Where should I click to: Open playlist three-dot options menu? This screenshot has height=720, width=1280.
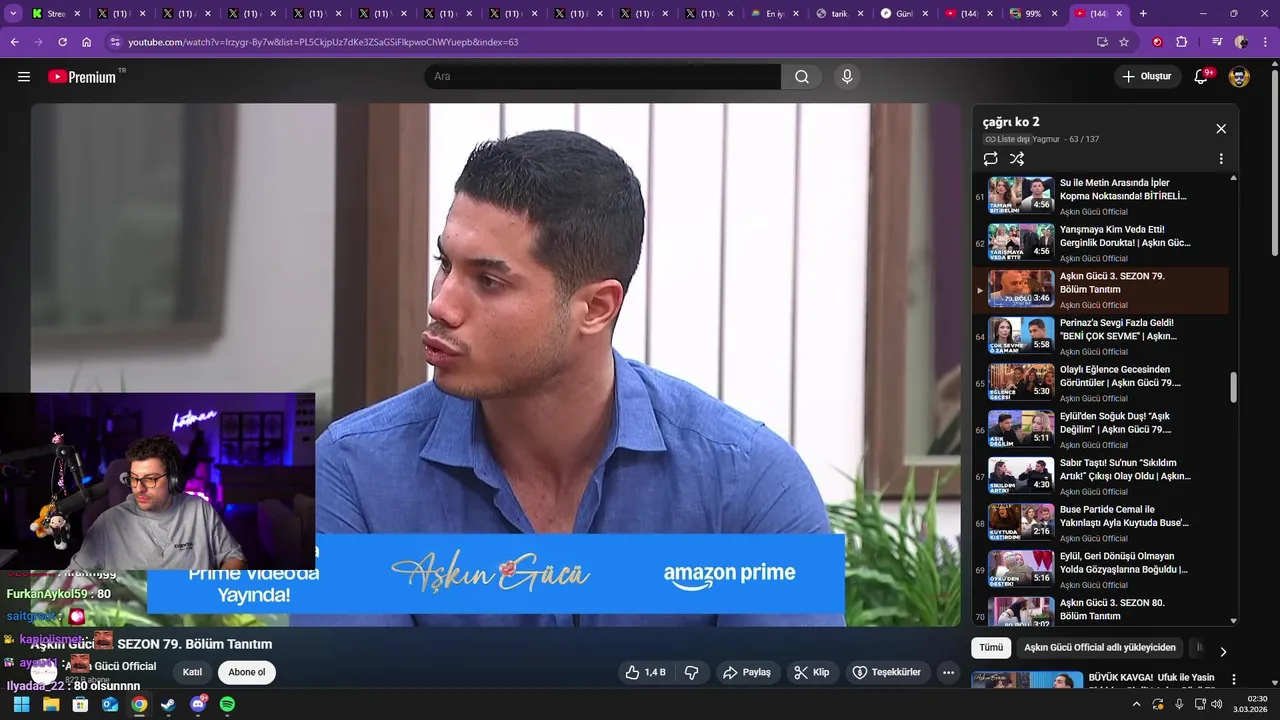pyautogui.click(x=1221, y=159)
